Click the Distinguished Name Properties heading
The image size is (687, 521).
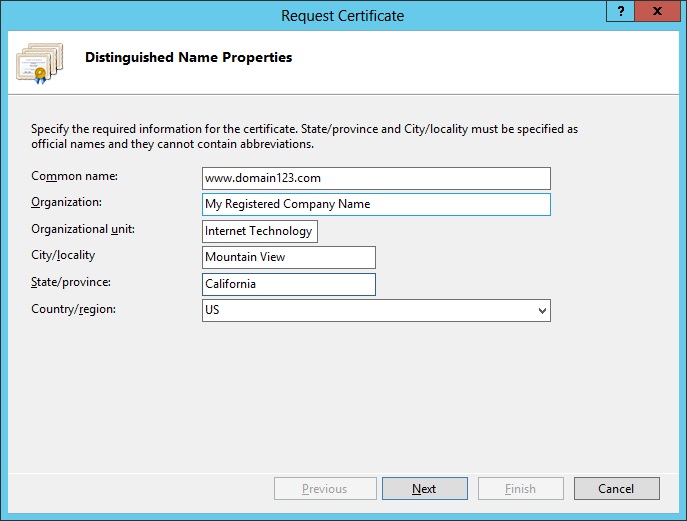tap(188, 58)
